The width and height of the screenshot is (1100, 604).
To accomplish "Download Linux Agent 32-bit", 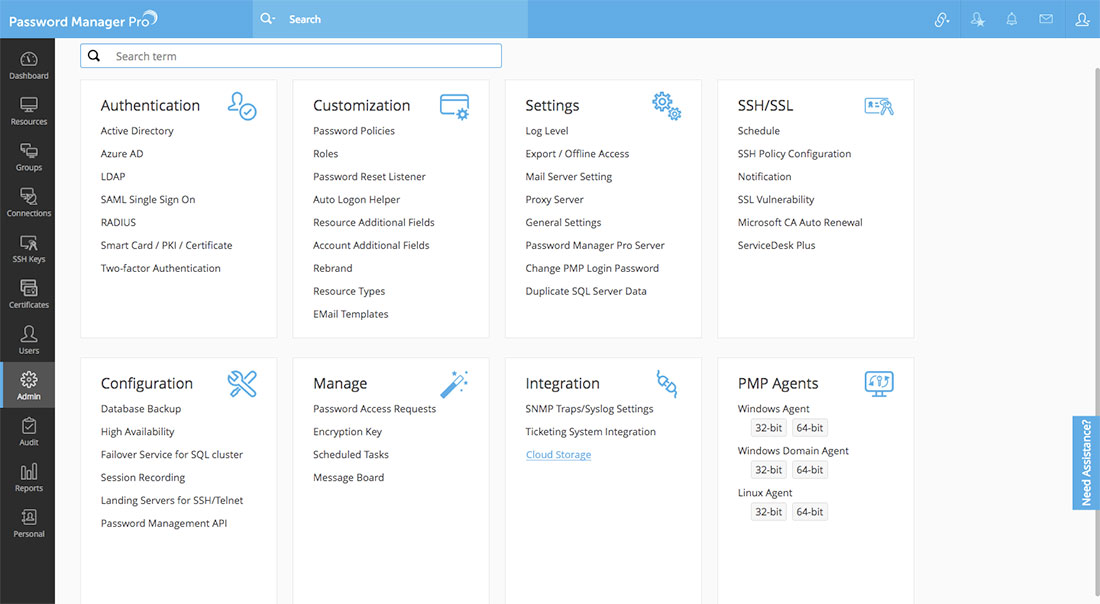I will click(768, 512).
